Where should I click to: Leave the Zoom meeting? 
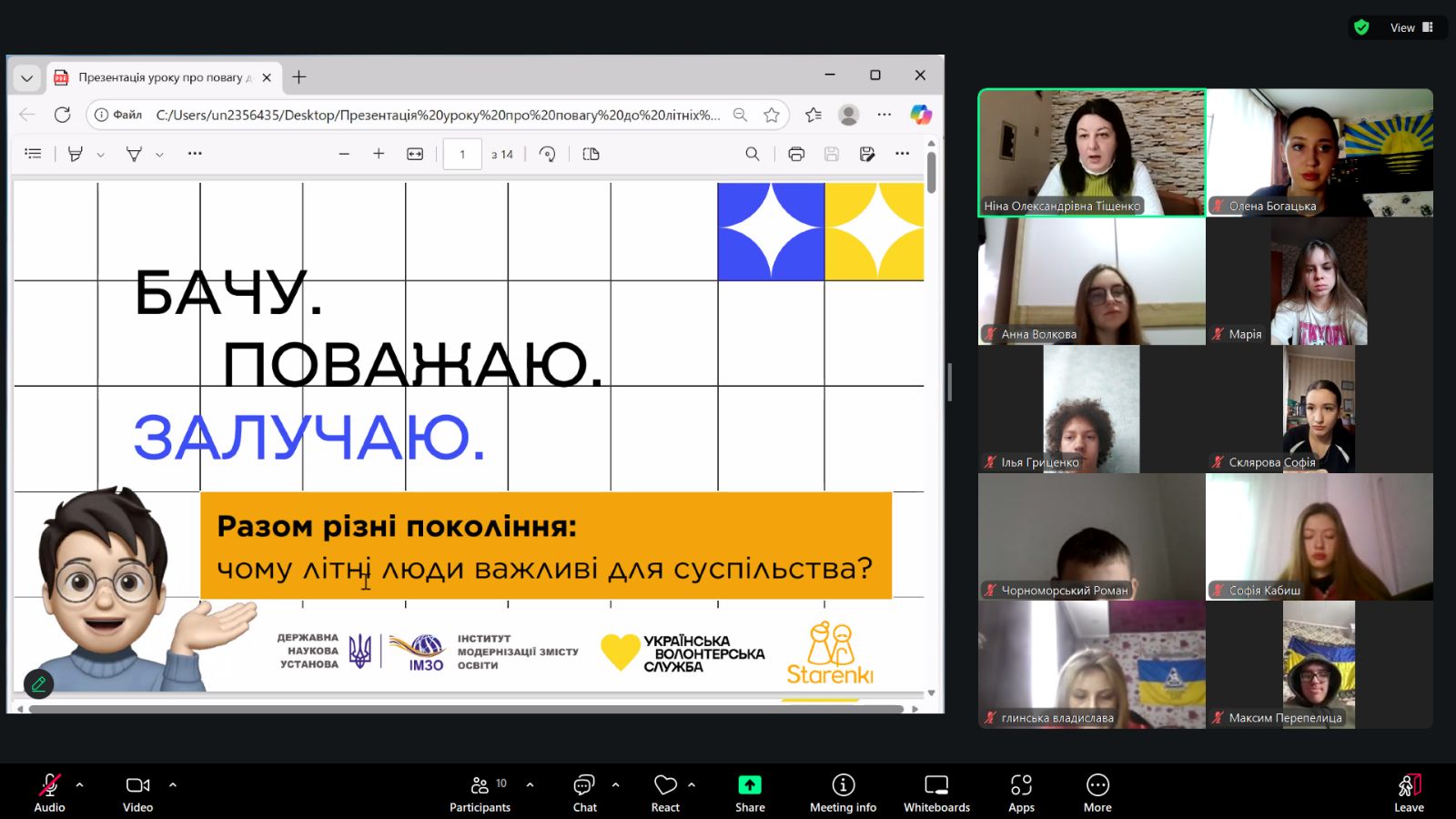(x=1409, y=792)
